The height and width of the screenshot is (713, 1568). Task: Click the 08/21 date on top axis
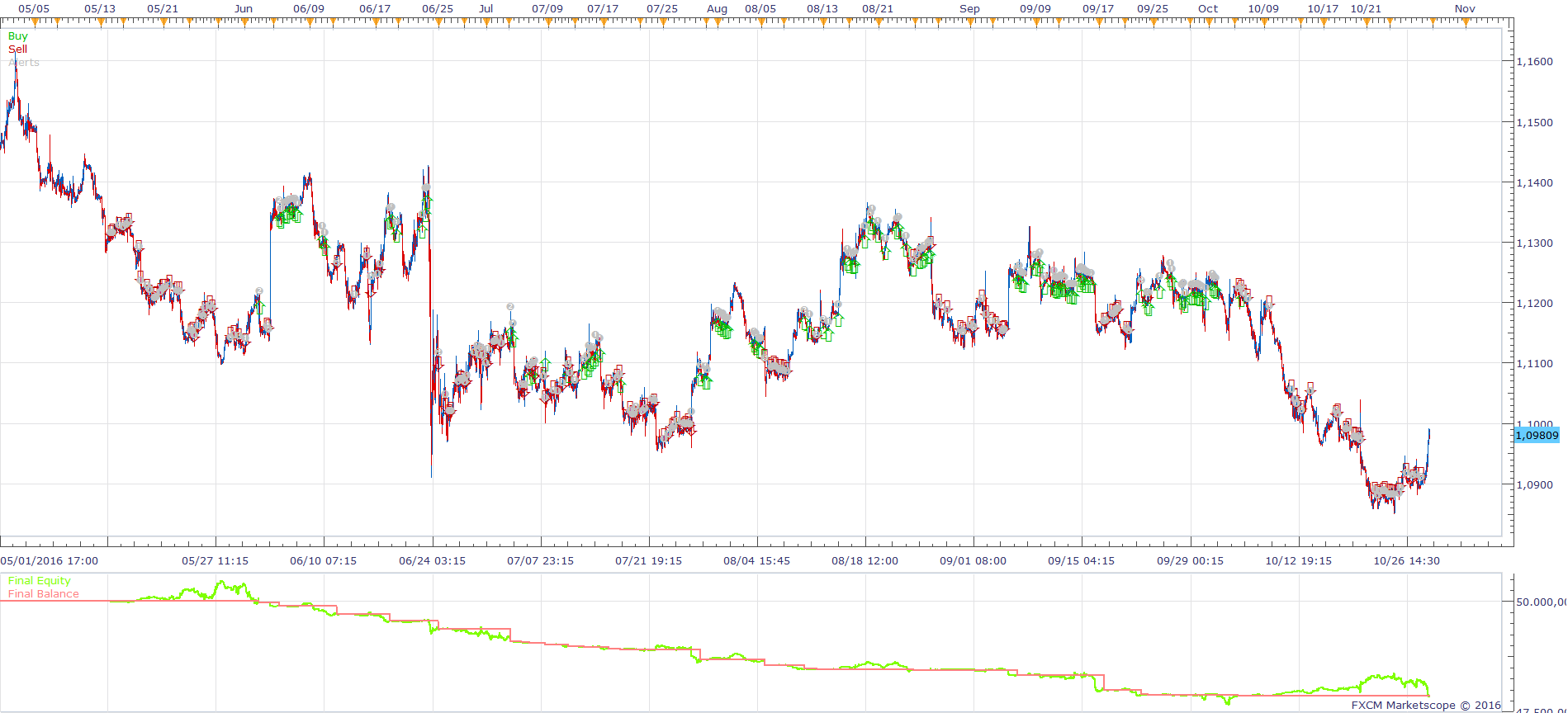[x=878, y=9]
